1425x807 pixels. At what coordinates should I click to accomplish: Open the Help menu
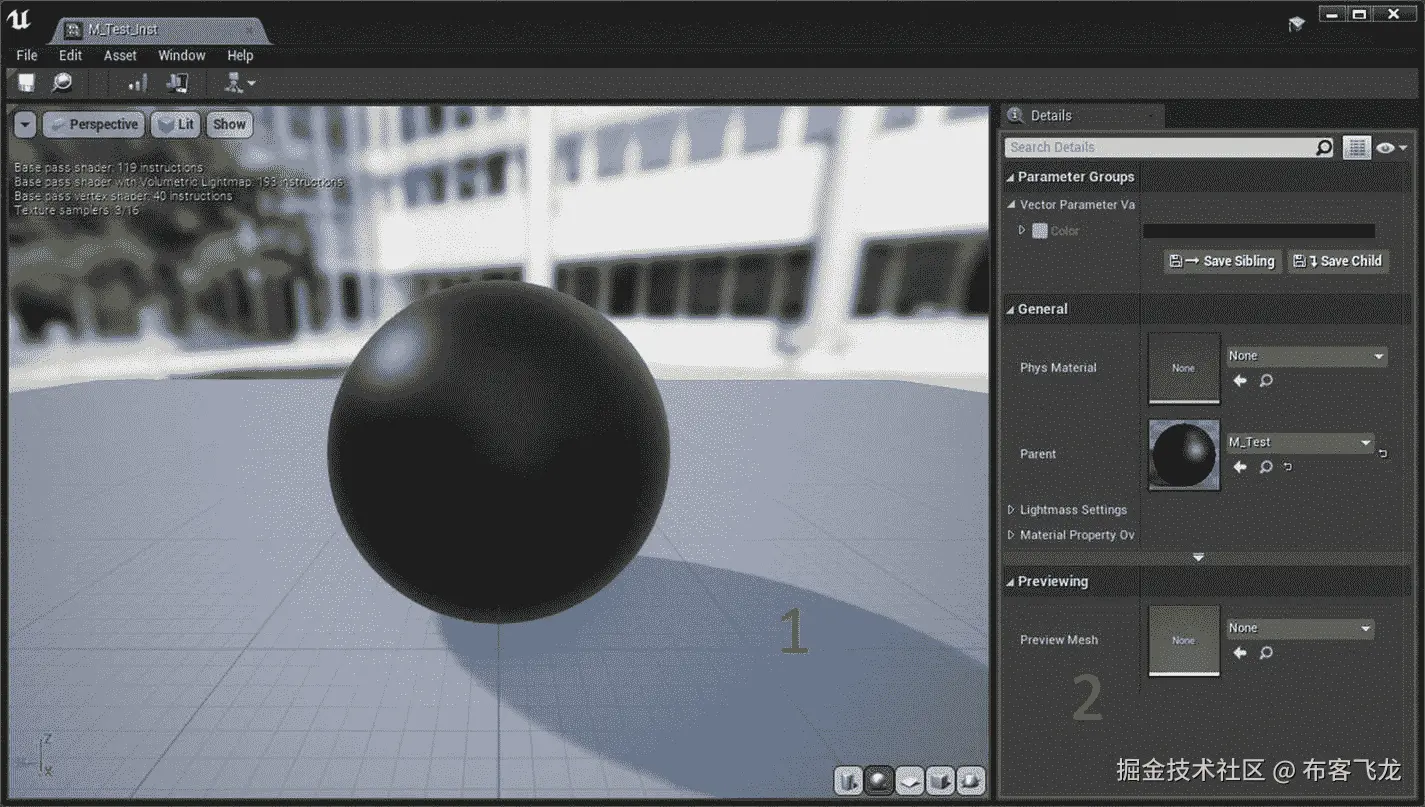point(240,56)
